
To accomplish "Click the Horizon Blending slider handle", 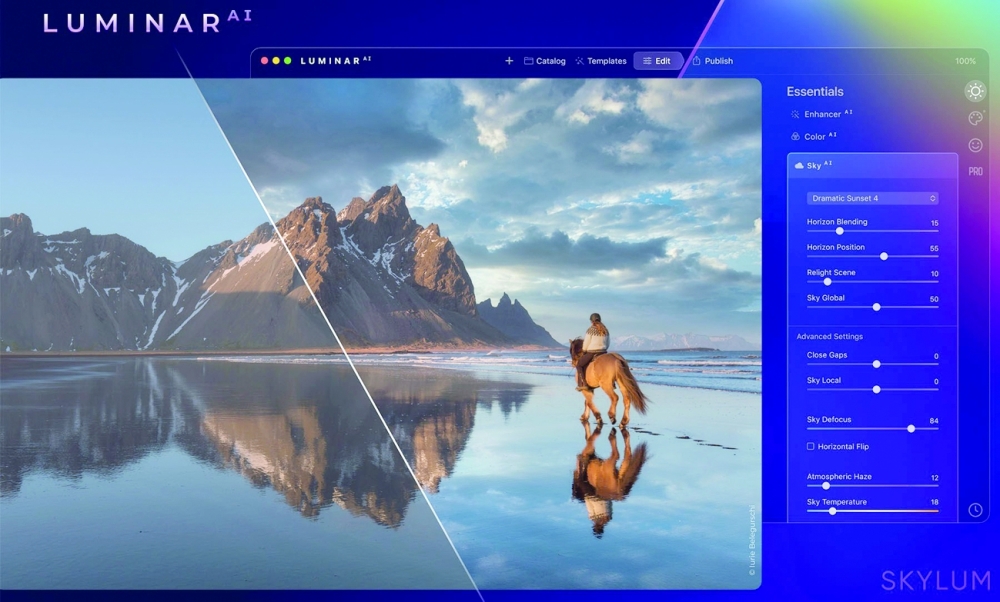I will (x=839, y=231).
